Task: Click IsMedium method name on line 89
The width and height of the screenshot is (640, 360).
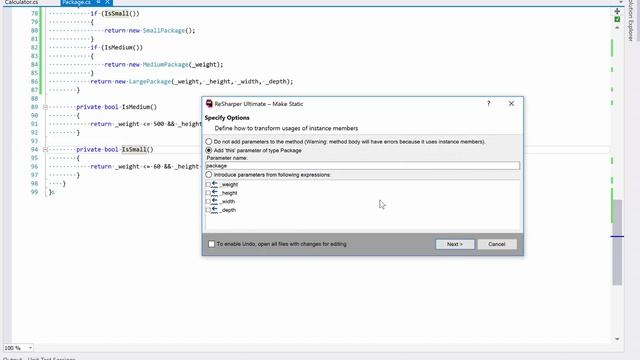Action: point(136,107)
